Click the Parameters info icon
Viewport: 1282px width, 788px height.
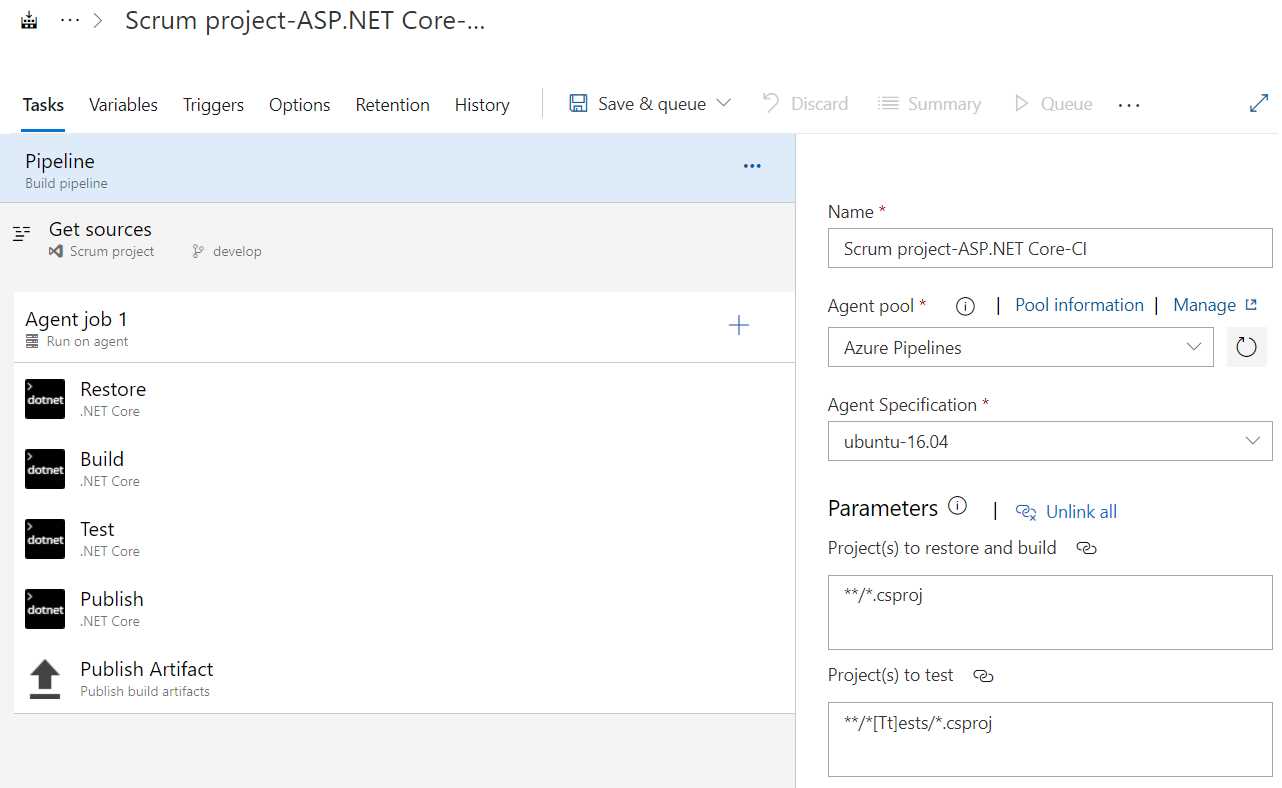point(957,505)
